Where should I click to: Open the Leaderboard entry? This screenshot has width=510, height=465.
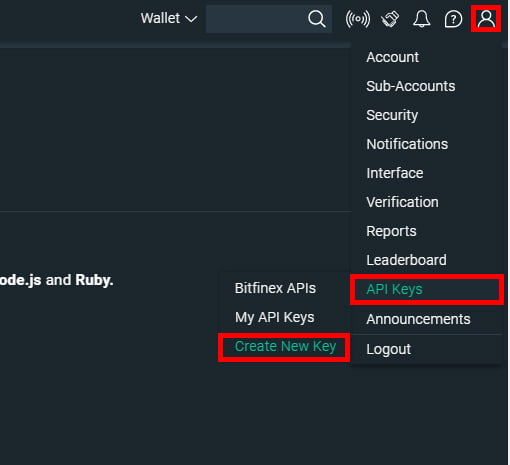tap(406, 260)
